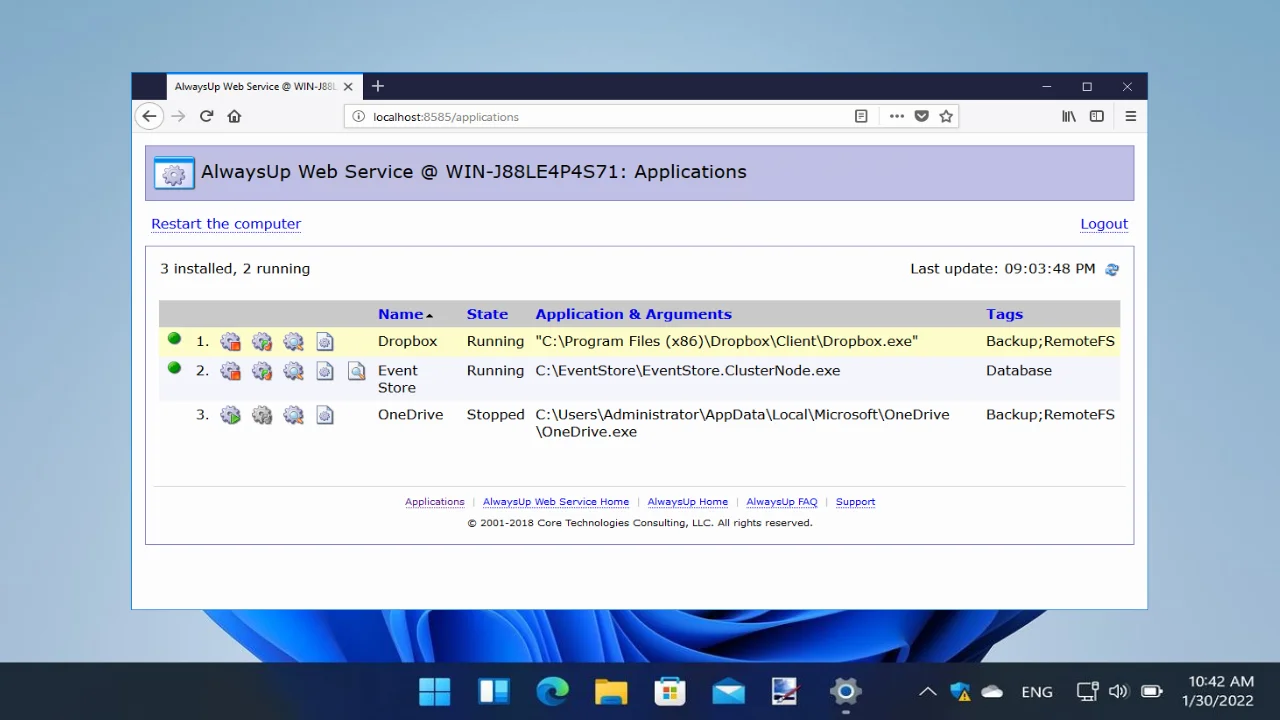
Task: Refresh the list via the Last update icon
Action: (1112, 269)
